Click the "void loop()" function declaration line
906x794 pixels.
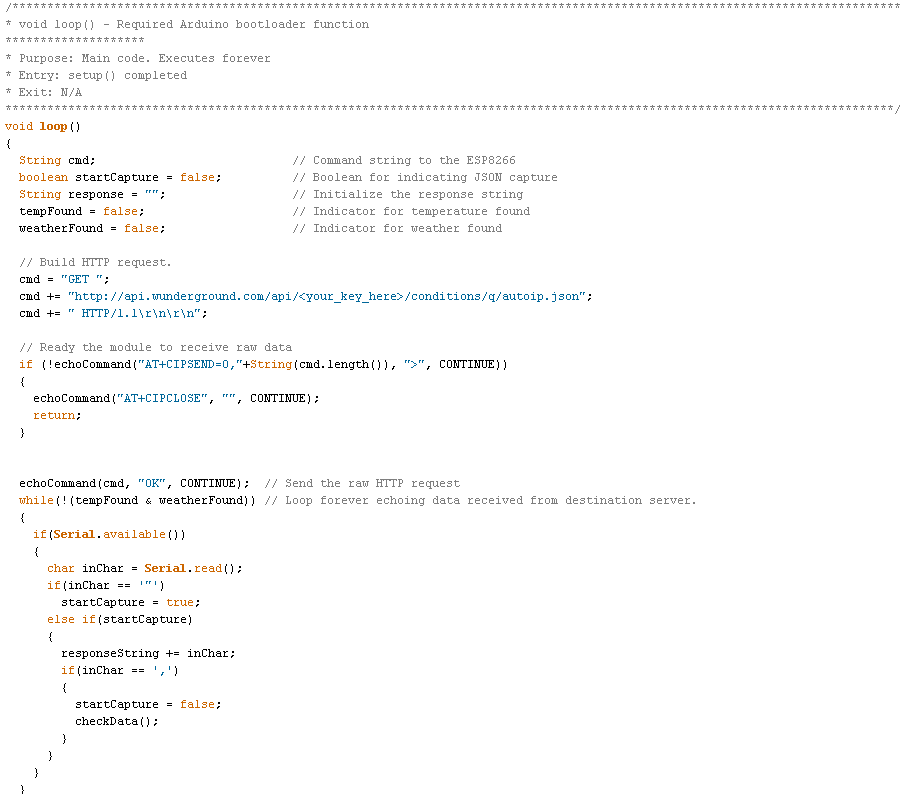(x=43, y=127)
